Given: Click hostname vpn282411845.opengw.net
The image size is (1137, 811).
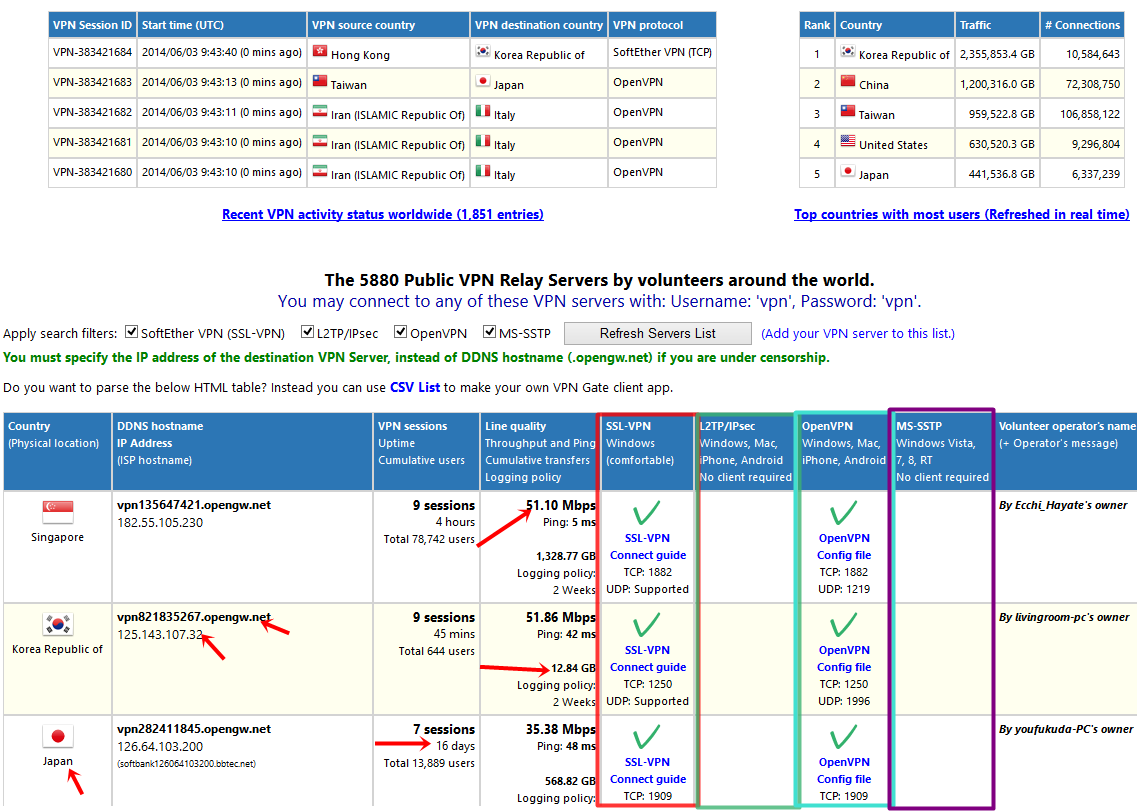Looking at the screenshot, I should 194,729.
